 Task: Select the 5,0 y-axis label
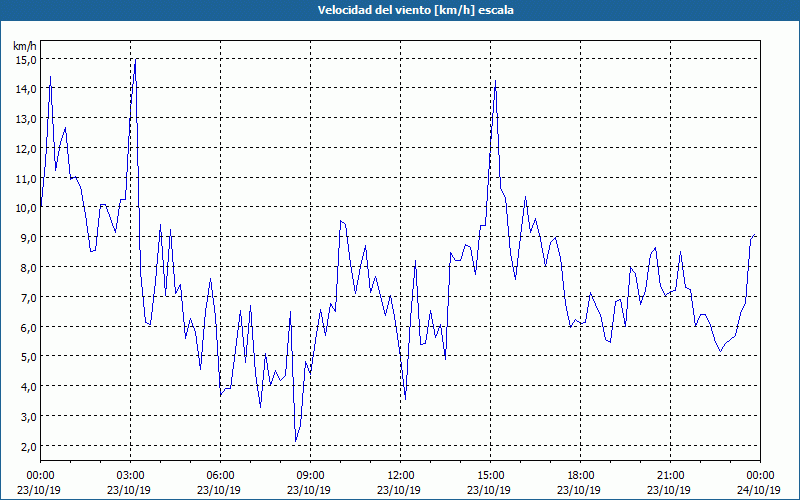click(28, 357)
